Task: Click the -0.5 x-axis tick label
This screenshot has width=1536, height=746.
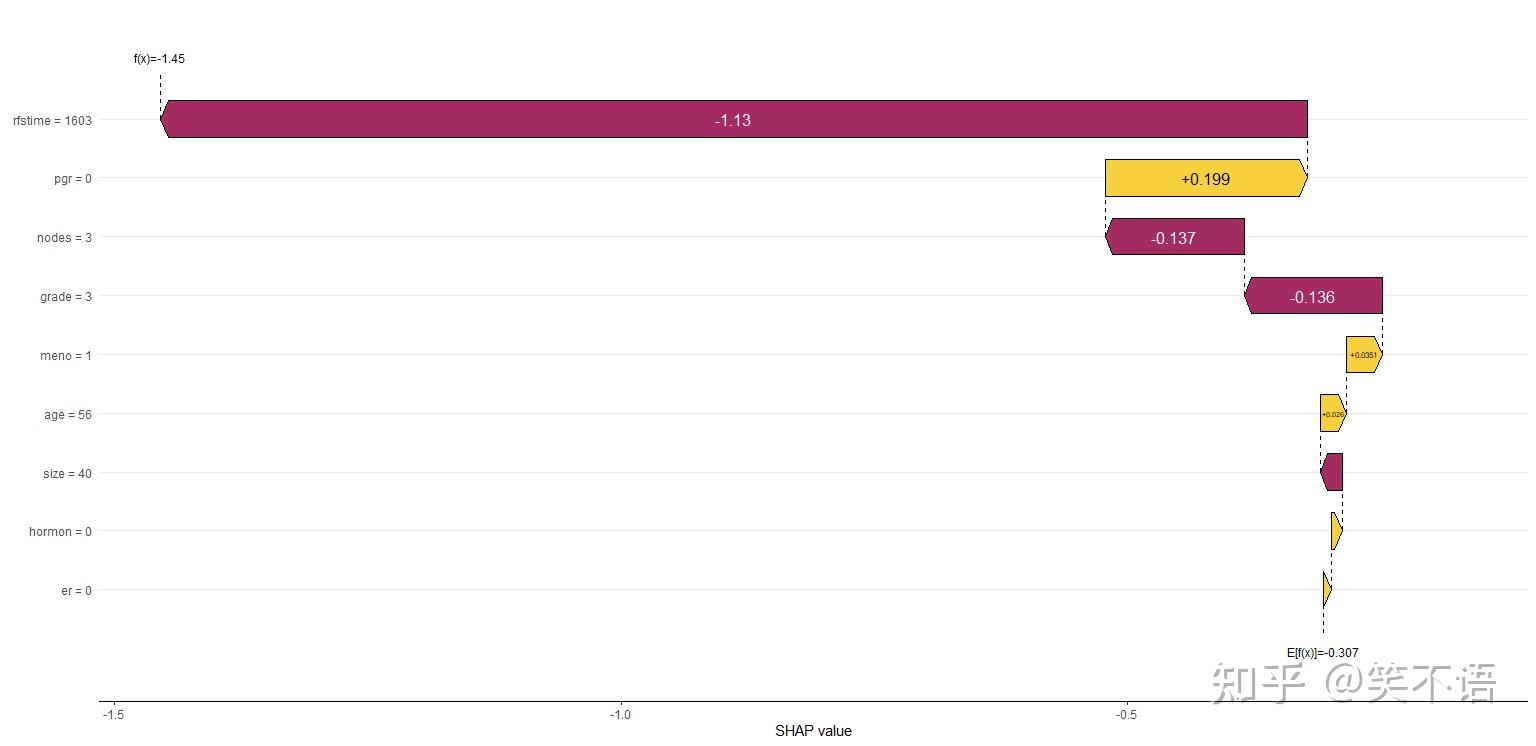Action: pyautogui.click(x=1126, y=715)
